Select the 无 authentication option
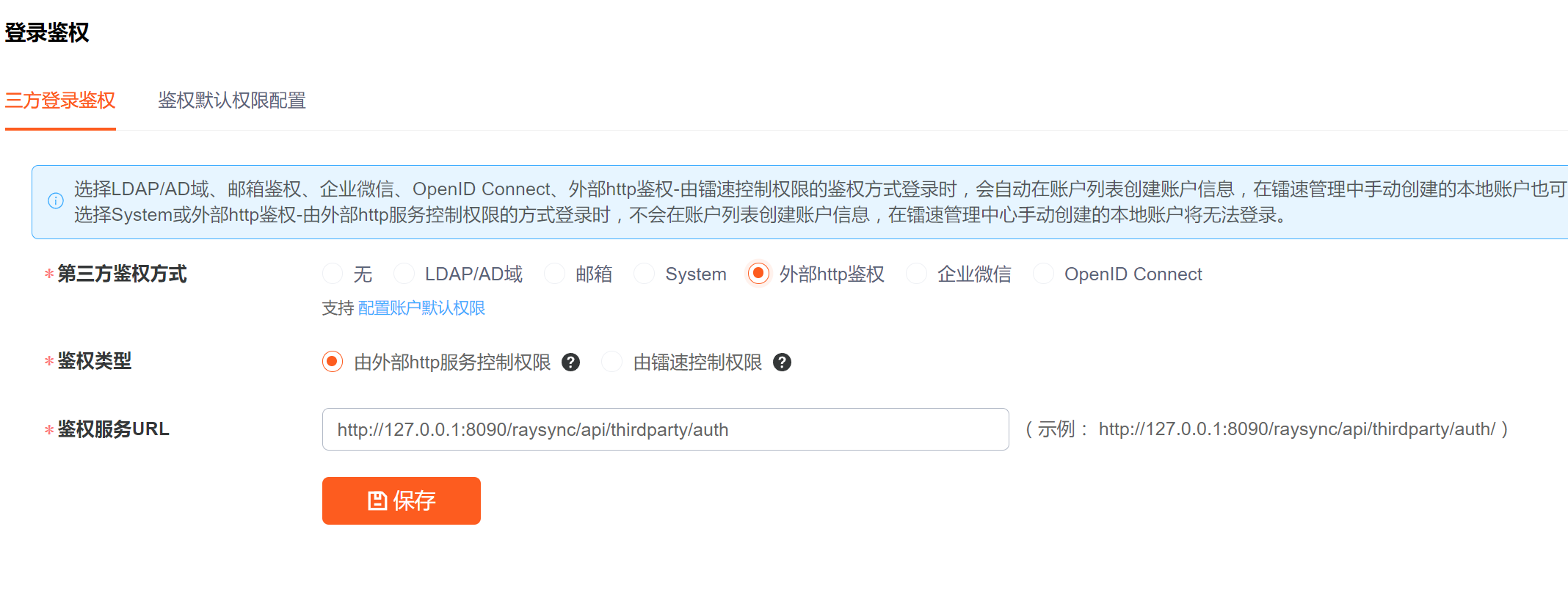Viewport: 1568px width, 601px height. [333, 274]
